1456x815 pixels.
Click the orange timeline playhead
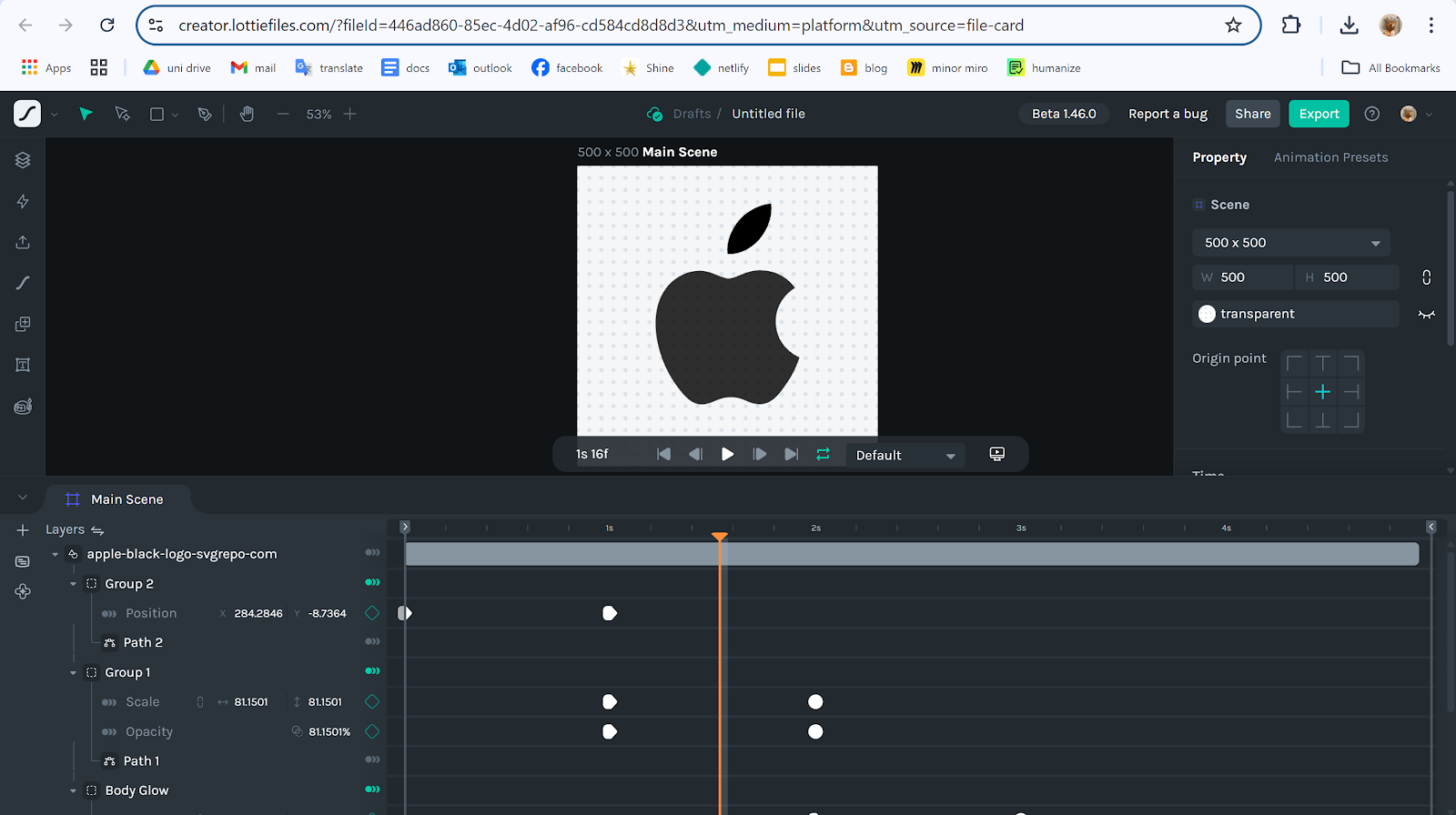720,538
